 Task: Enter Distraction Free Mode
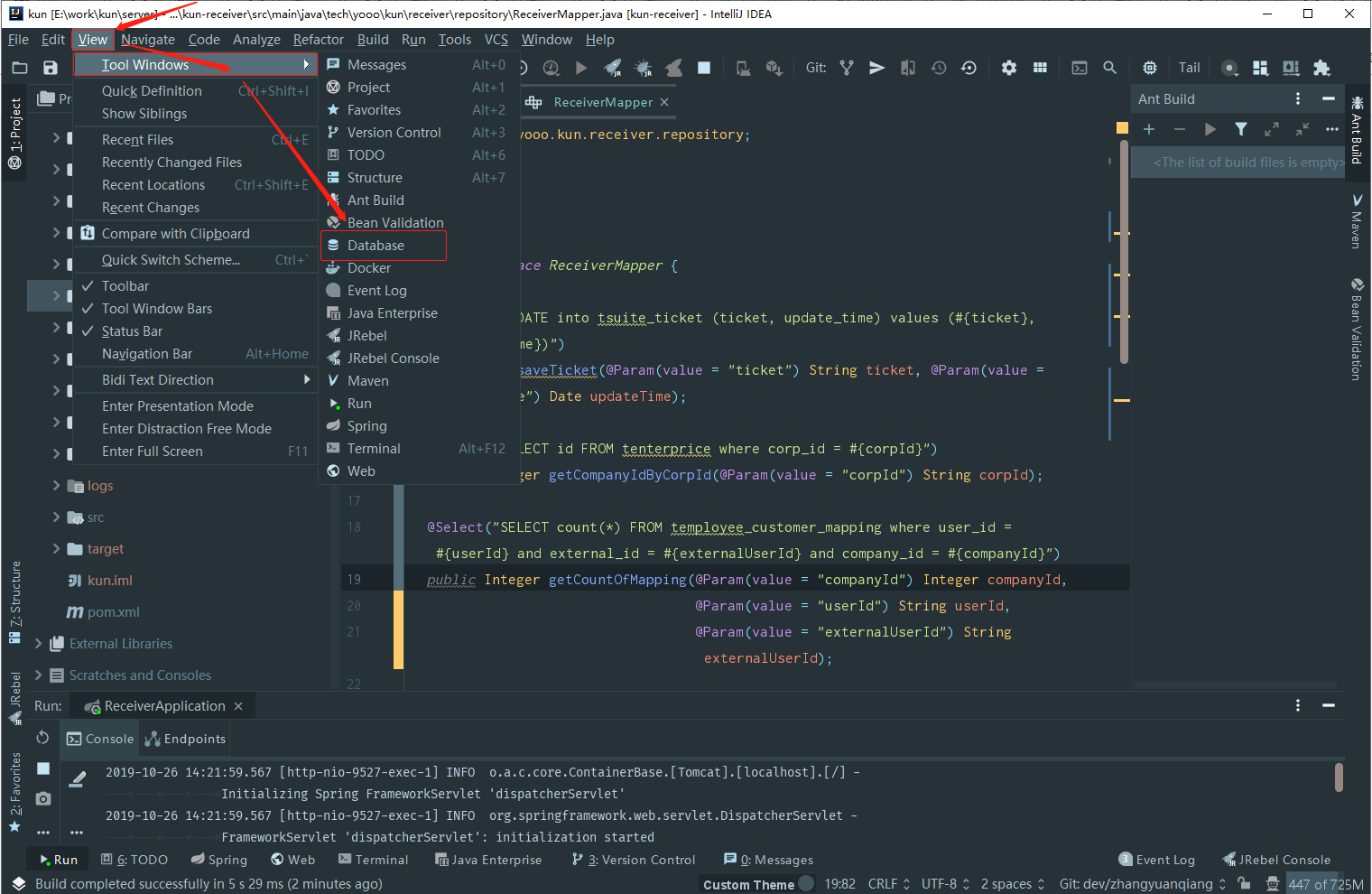click(x=196, y=429)
